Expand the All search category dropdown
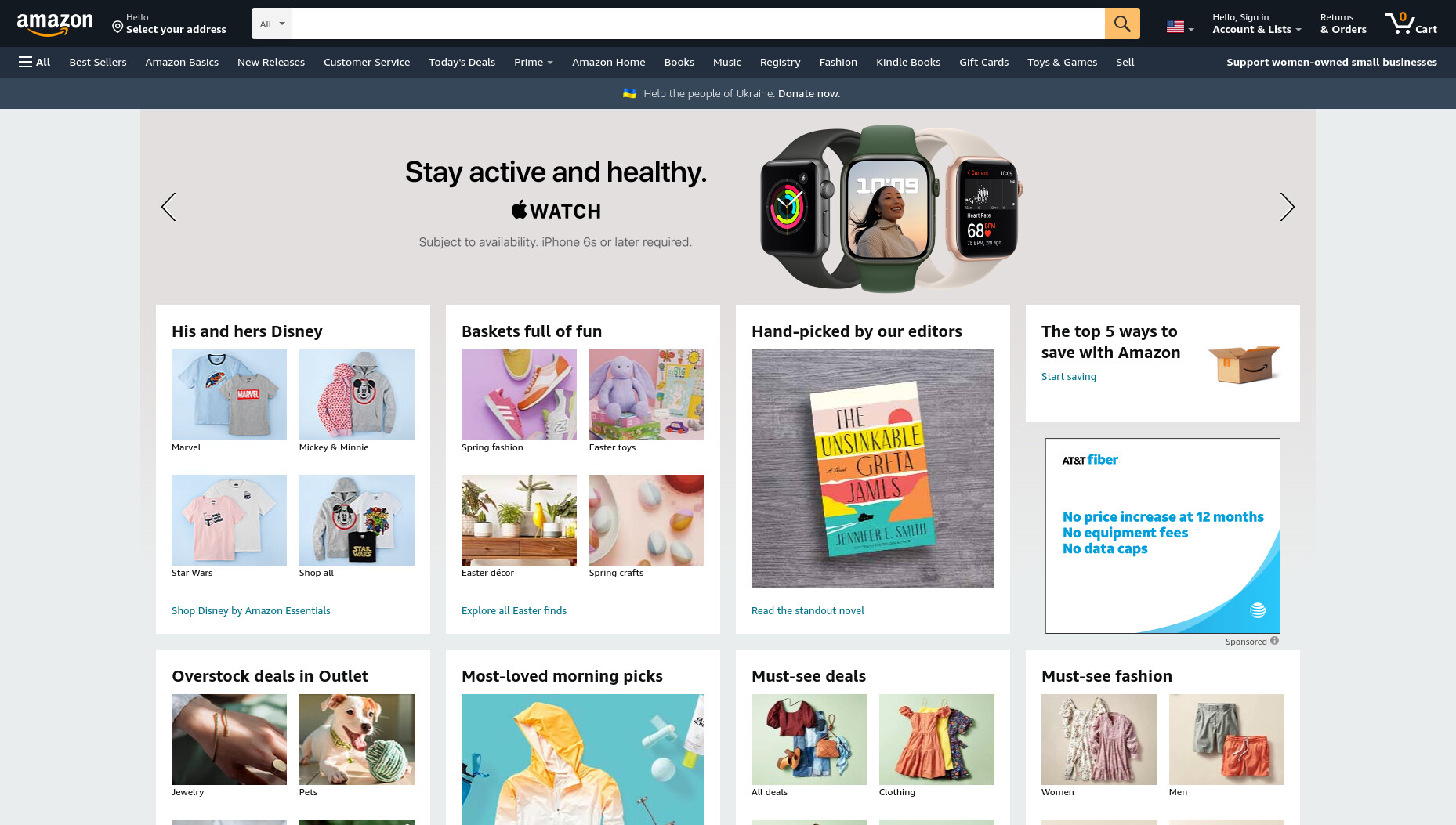Image resolution: width=1456 pixels, height=825 pixels. point(272,24)
